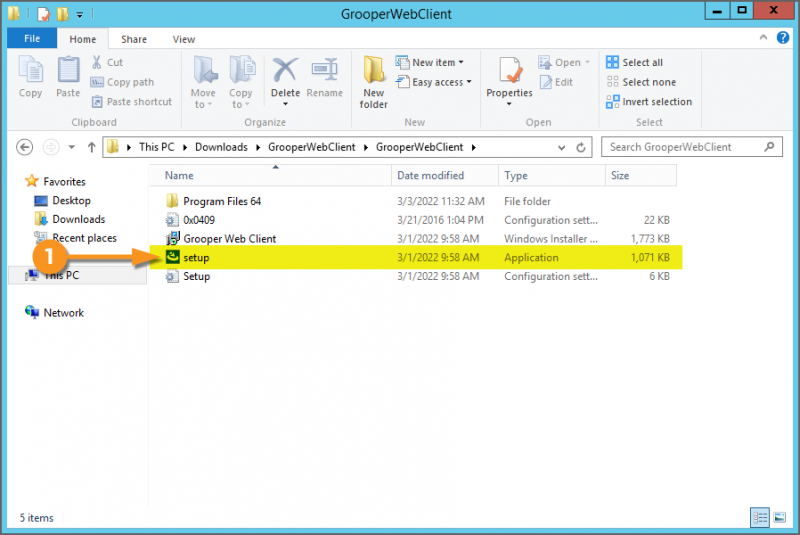Click Paste shortcut in the ribbon

(x=132, y=102)
